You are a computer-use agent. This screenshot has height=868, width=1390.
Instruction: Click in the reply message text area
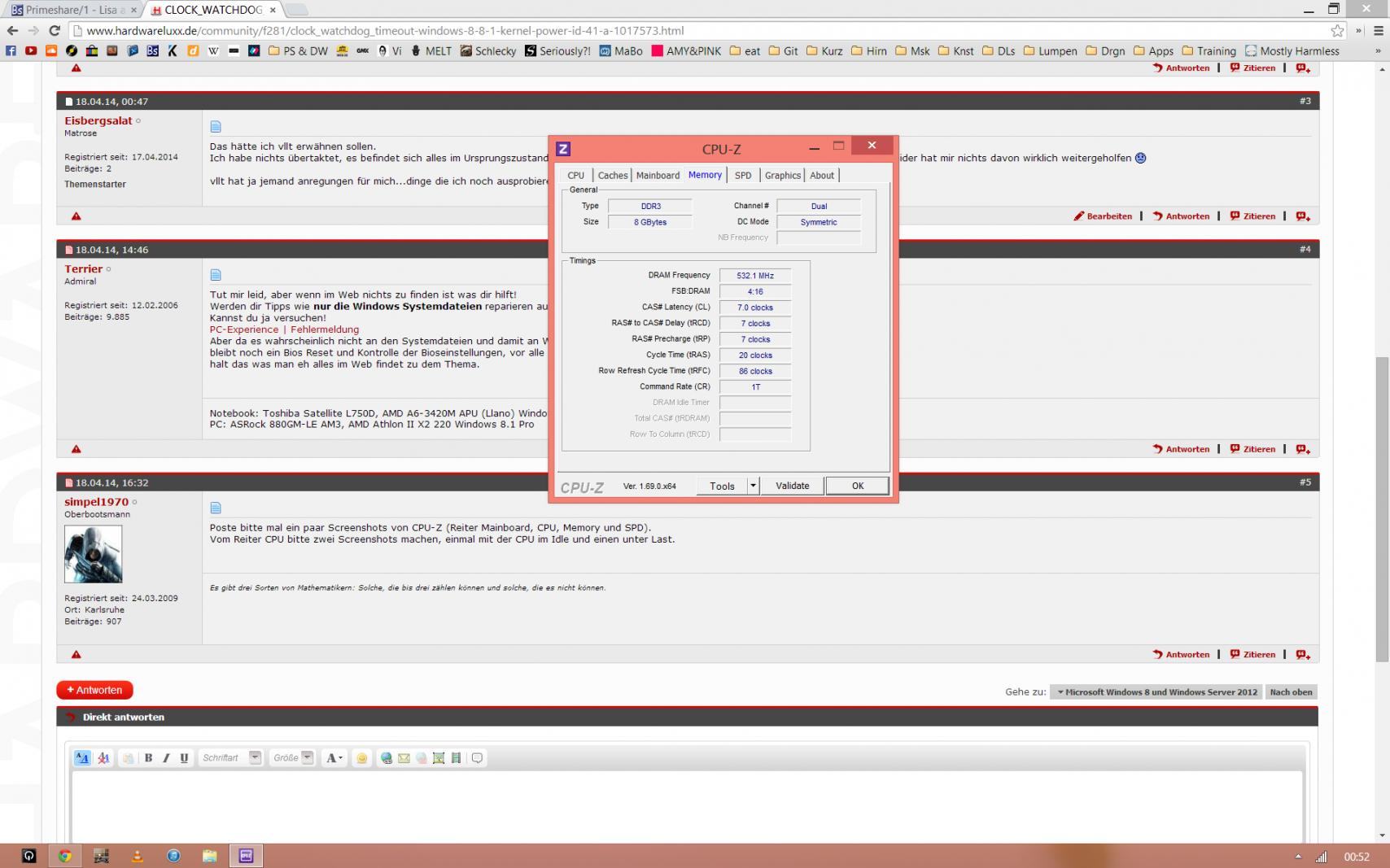click(687, 807)
